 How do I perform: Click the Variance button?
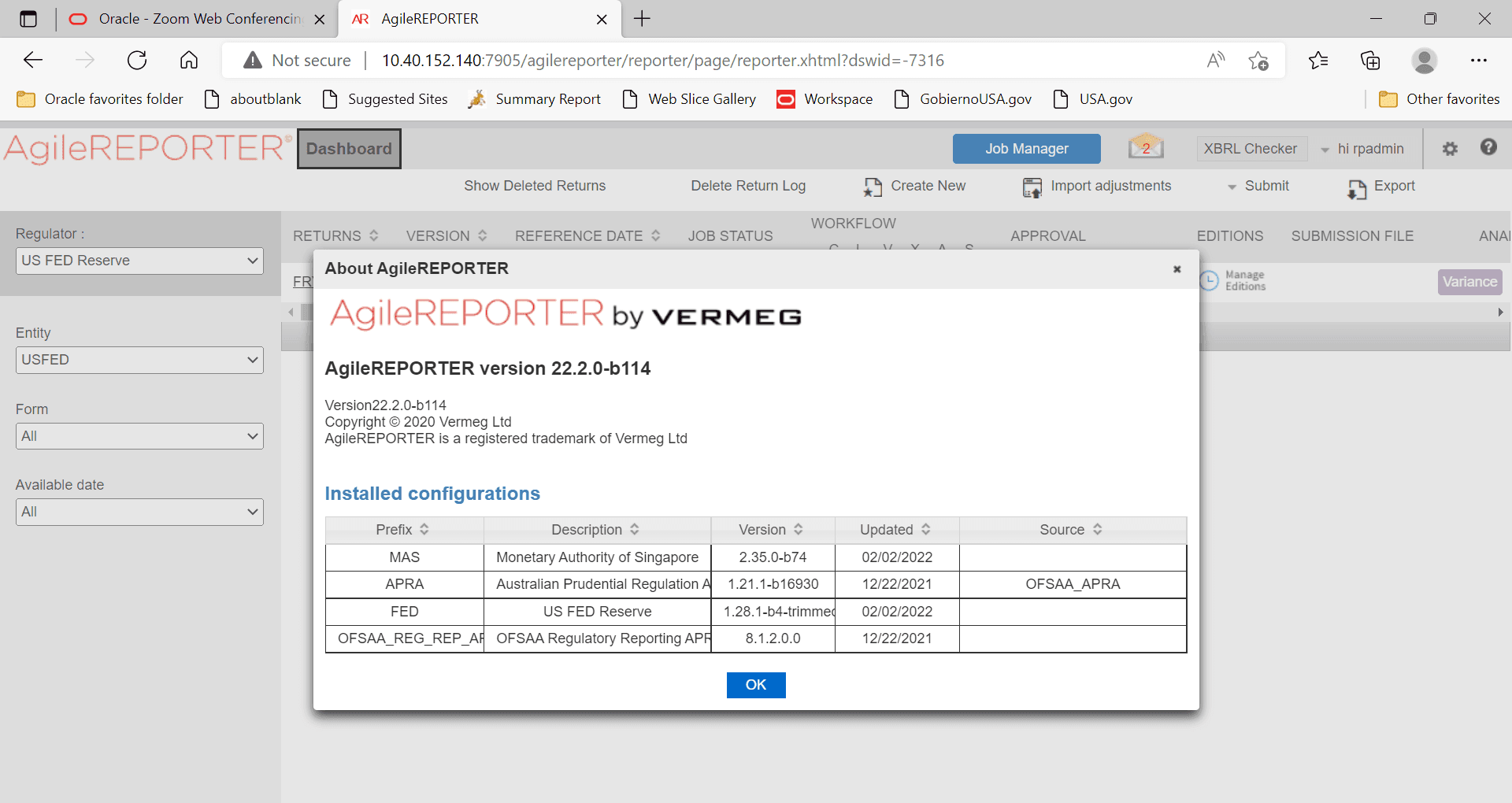(x=1469, y=282)
